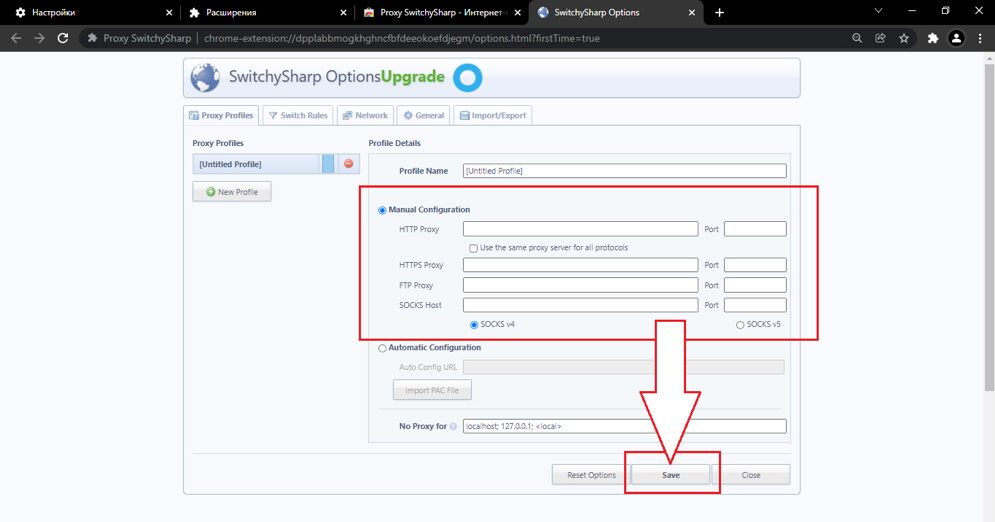Edit the No Proxy for field
Screen dimensions: 995x522
tap(624, 426)
